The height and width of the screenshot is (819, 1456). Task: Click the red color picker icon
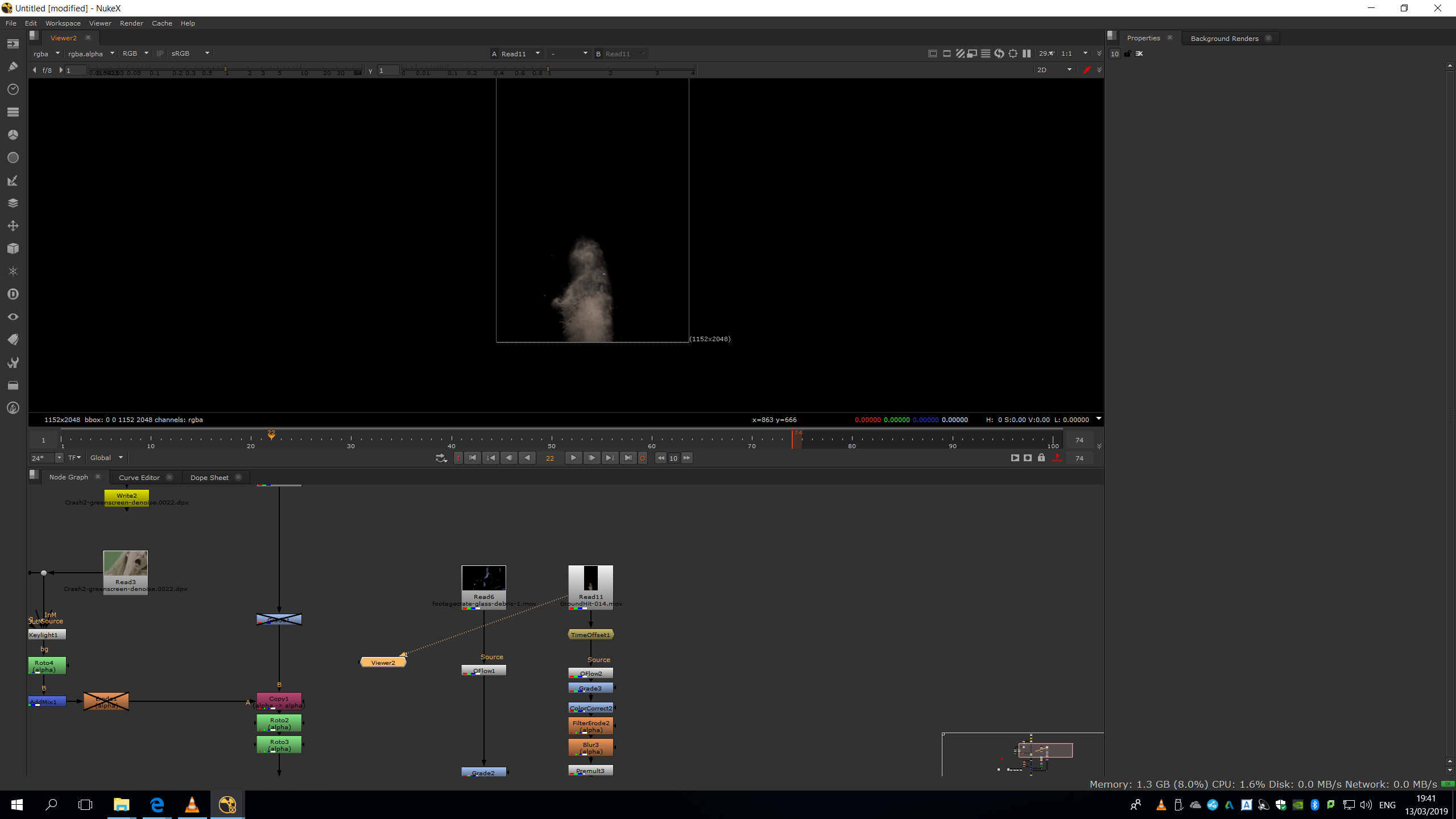click(x=1086, y=70)
